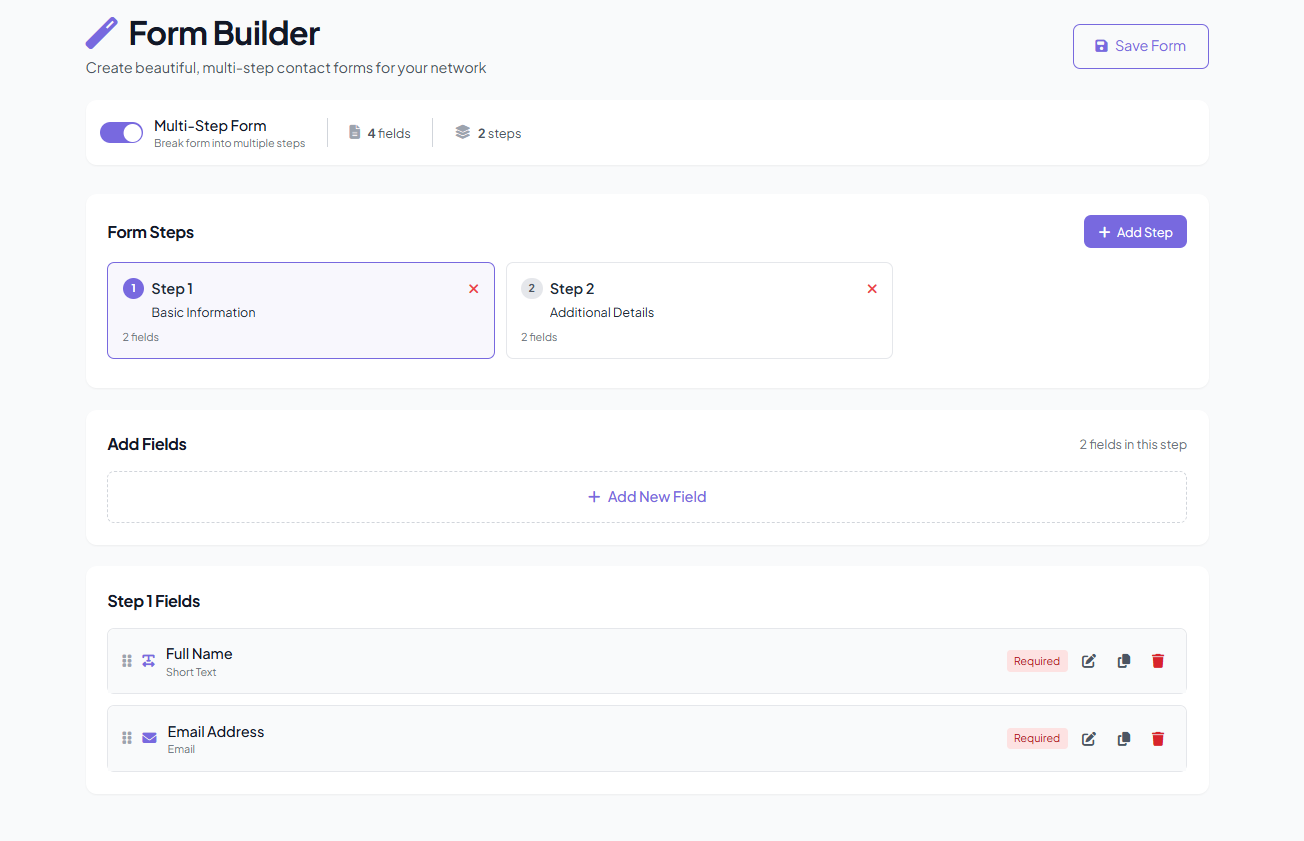
Task: Remove Step 2 using its X button
Action: (x=871, y=288)
